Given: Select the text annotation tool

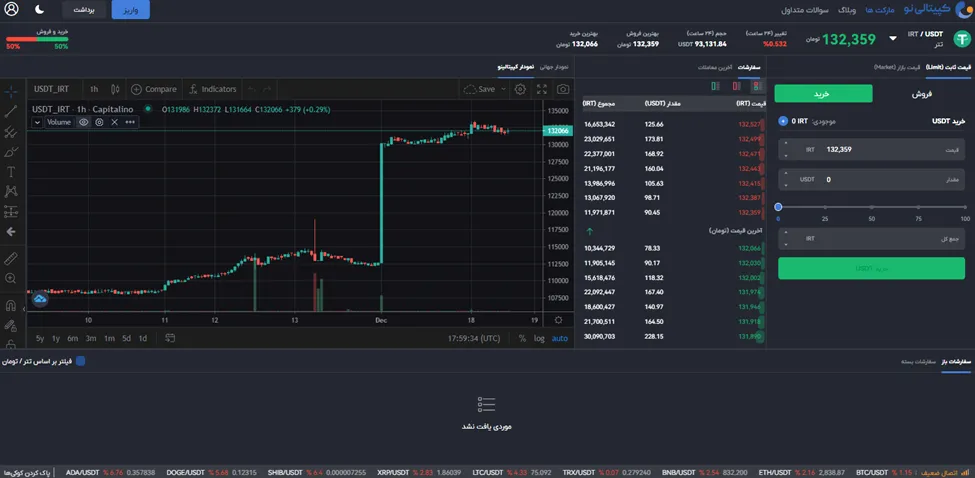Looking at the screenshot, I should click(x=11, y=172).
